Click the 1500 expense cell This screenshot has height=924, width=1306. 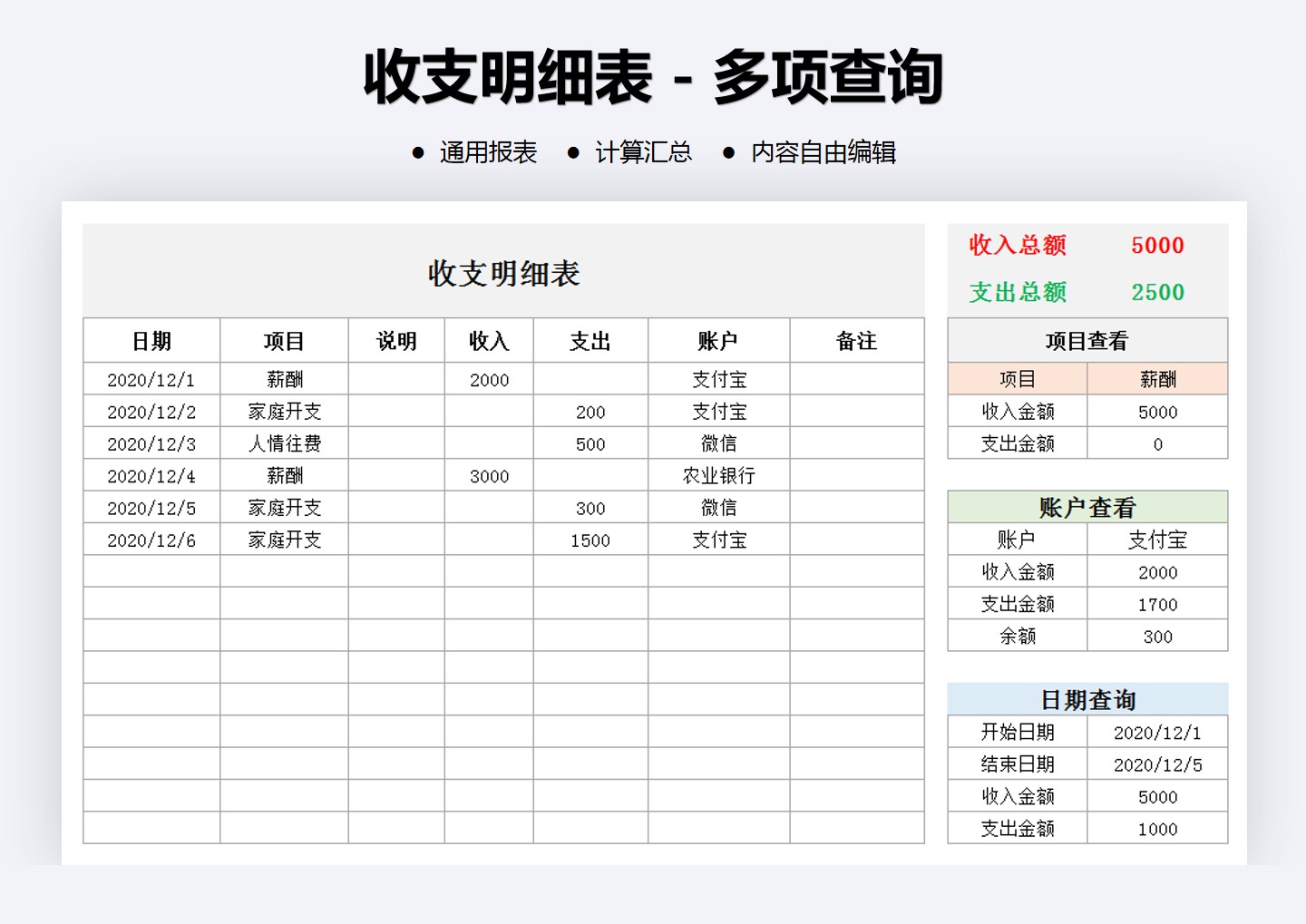[590, 540]
